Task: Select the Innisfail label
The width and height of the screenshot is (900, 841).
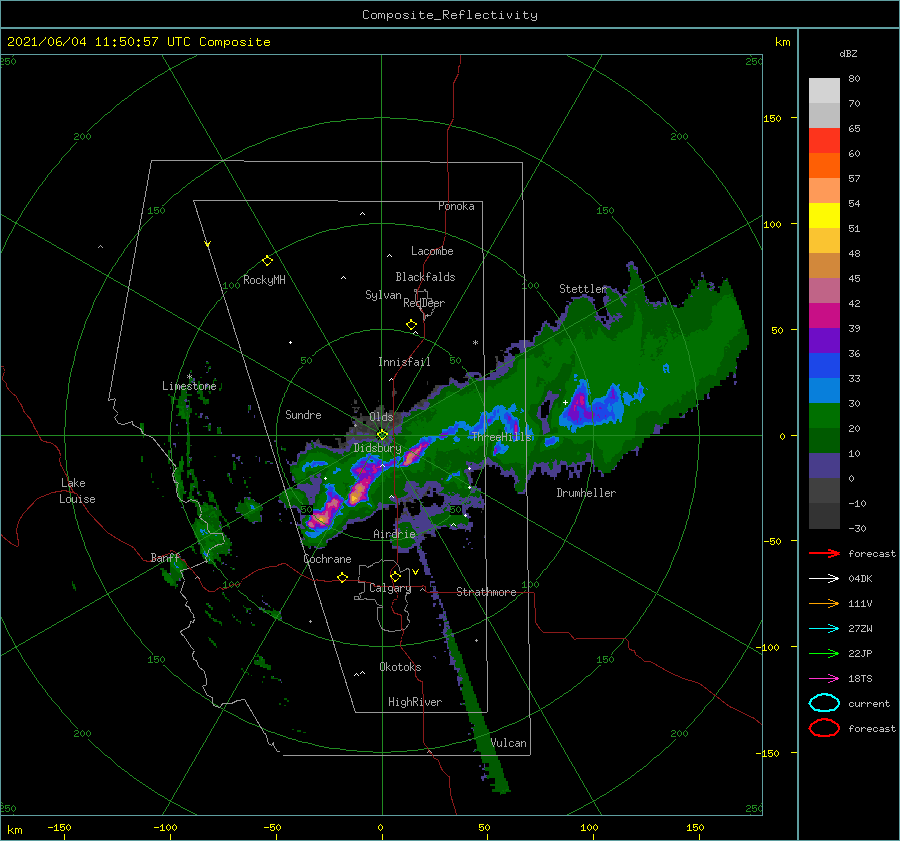Action: [x=404, y=362]
